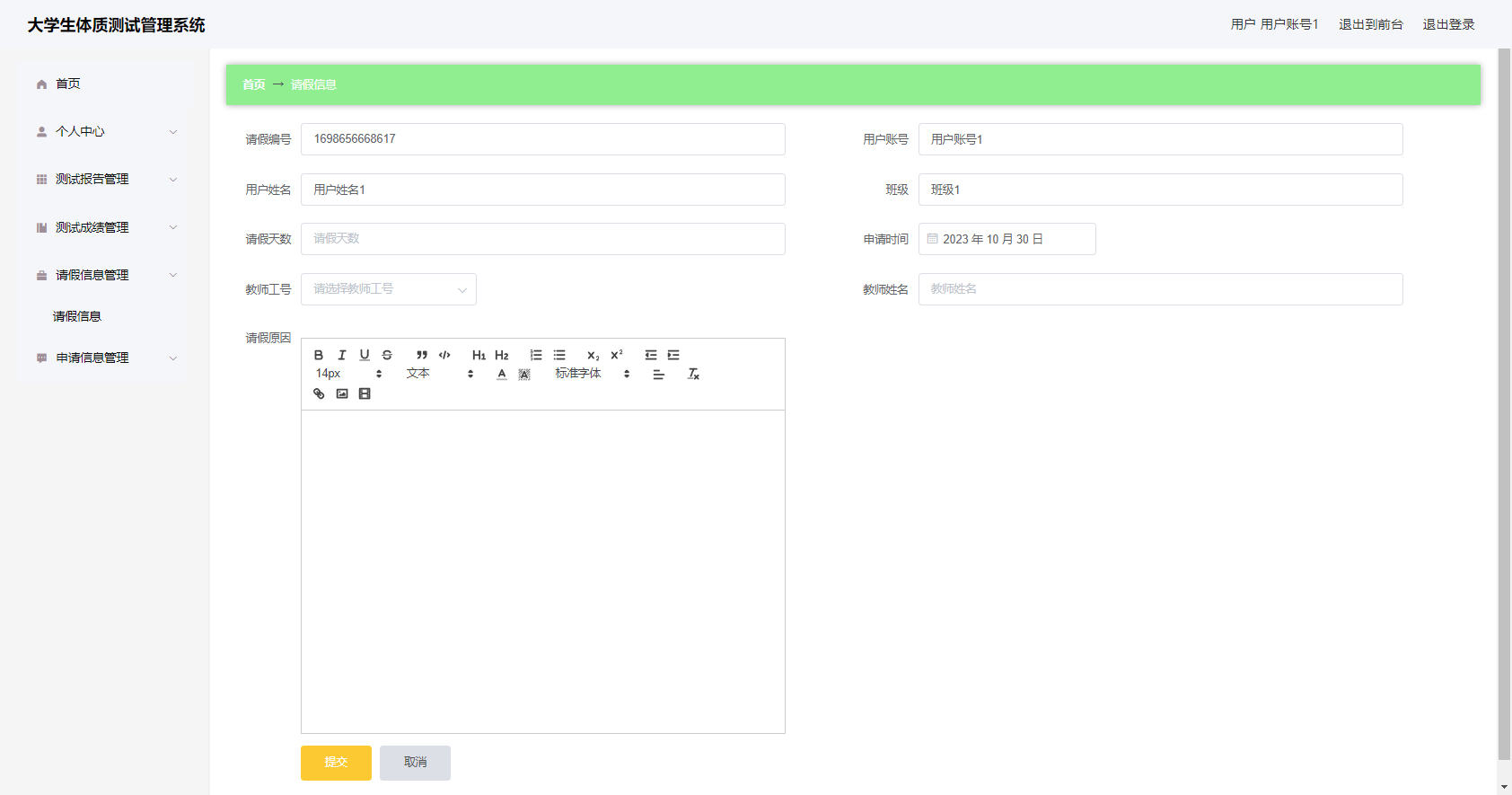Click 退出登录 in the header
This screenshot has height=795, width=1512.
(x=1448, y=24)
